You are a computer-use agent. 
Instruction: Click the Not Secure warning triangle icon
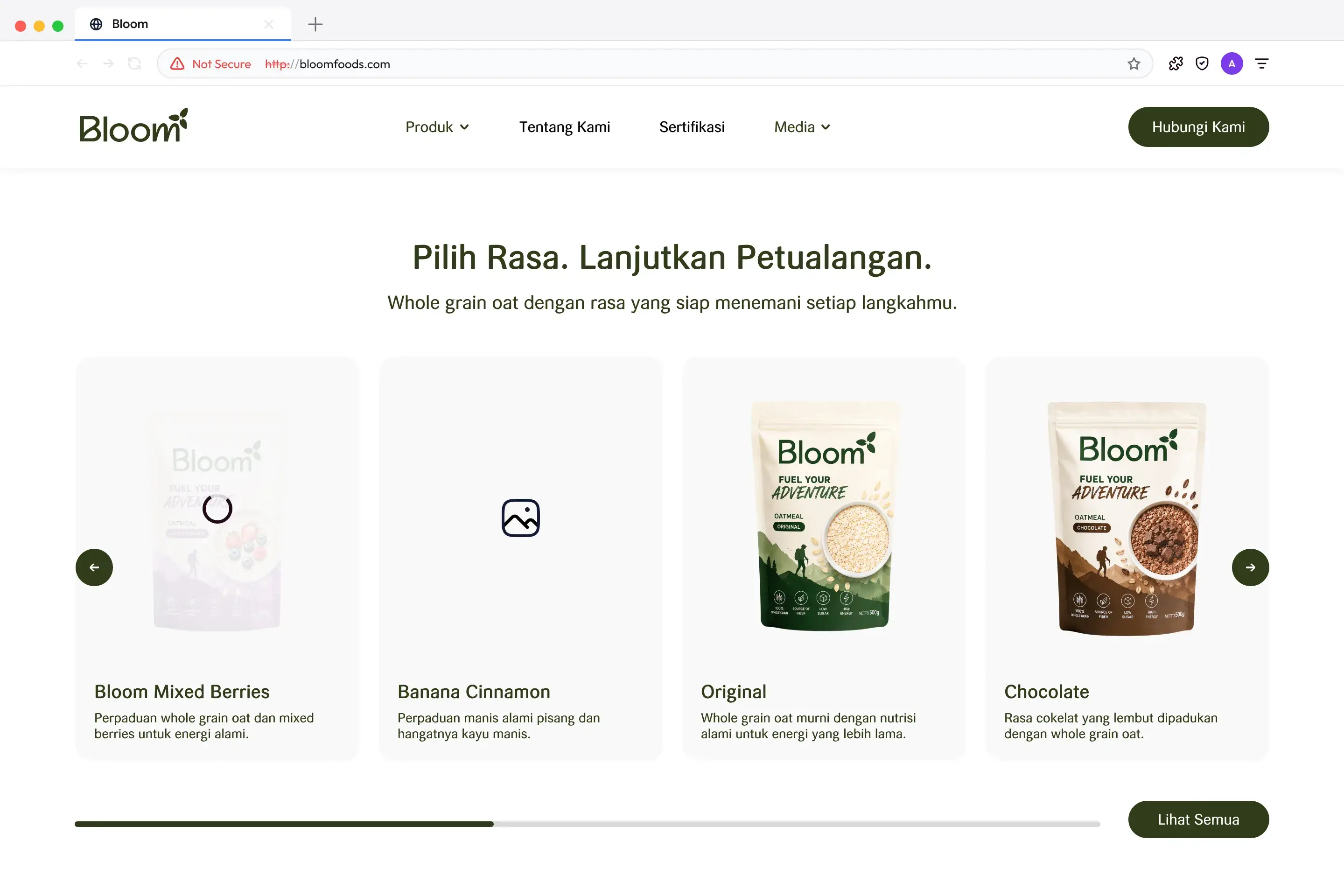[x=178, y=64]
